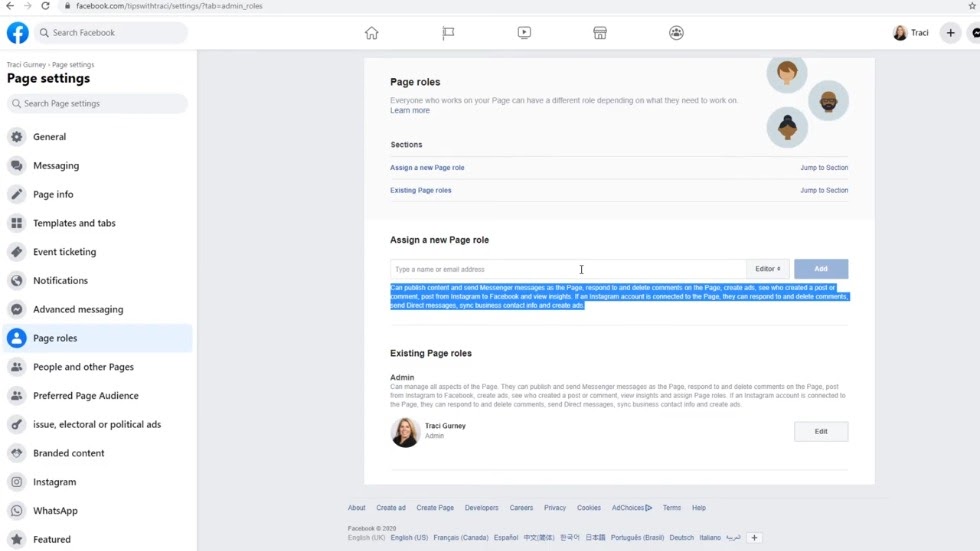The width and height of the screenshot is (980, 551).
Task: Open the Messaging settings tab
Action: point(98,166)
